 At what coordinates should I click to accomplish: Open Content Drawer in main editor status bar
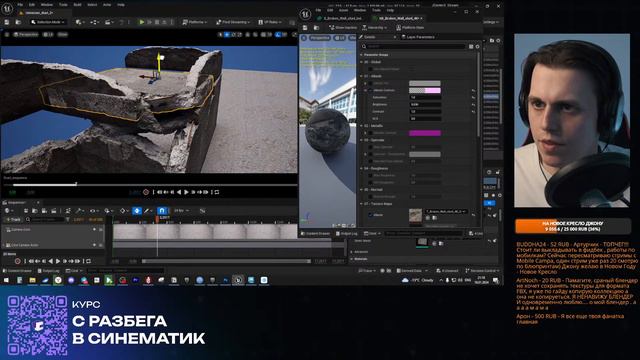[x=17, y=271]
